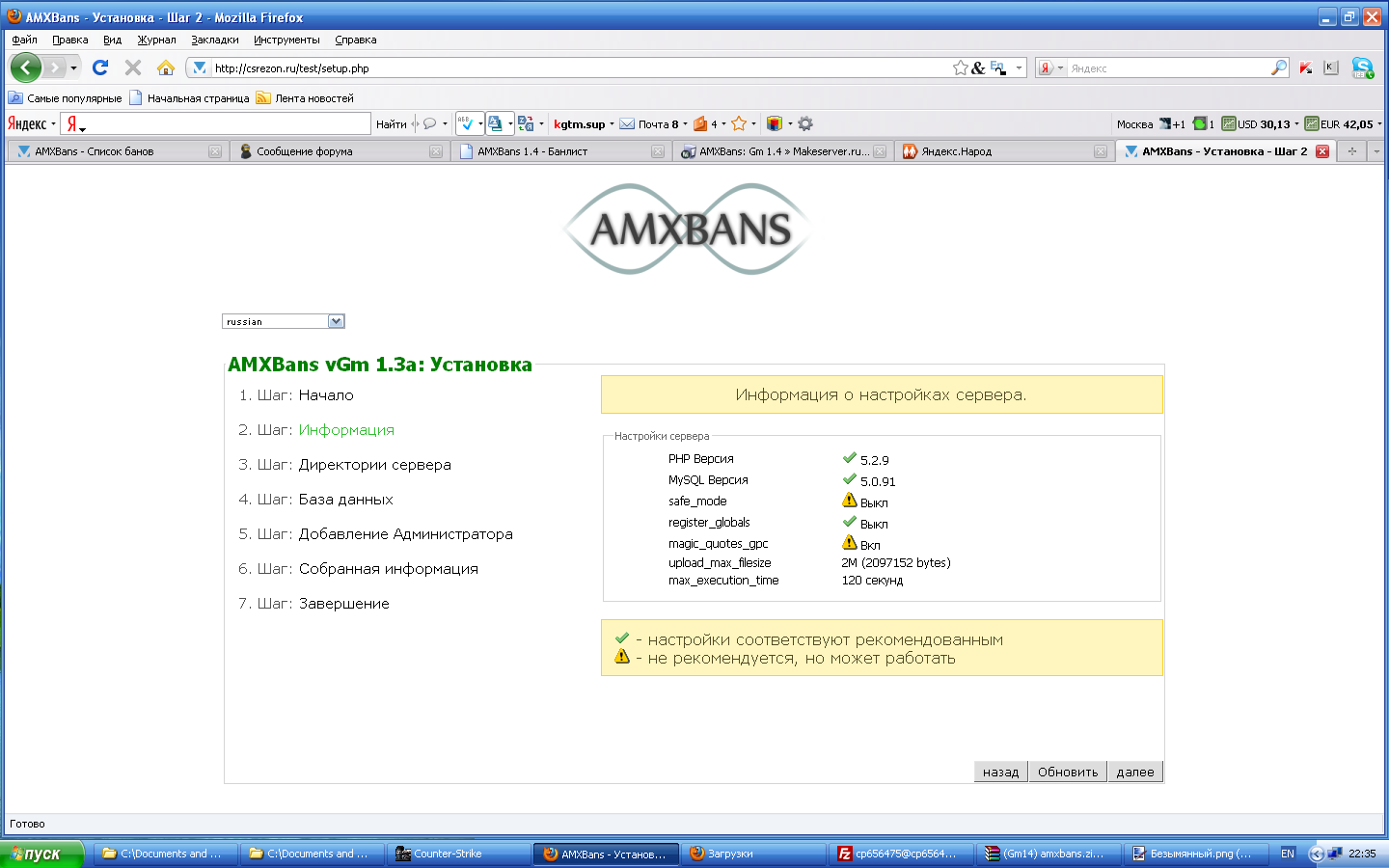Click the Moscow weather icon showing +1

pyautogui.click(x=1172, y=123)
